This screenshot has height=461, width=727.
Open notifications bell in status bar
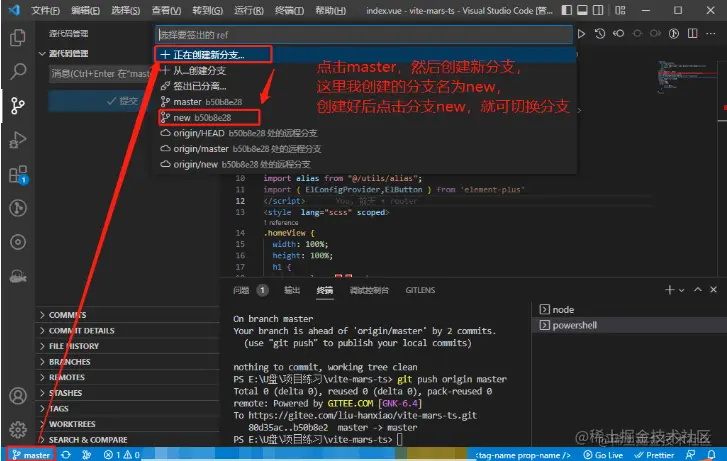711,455
